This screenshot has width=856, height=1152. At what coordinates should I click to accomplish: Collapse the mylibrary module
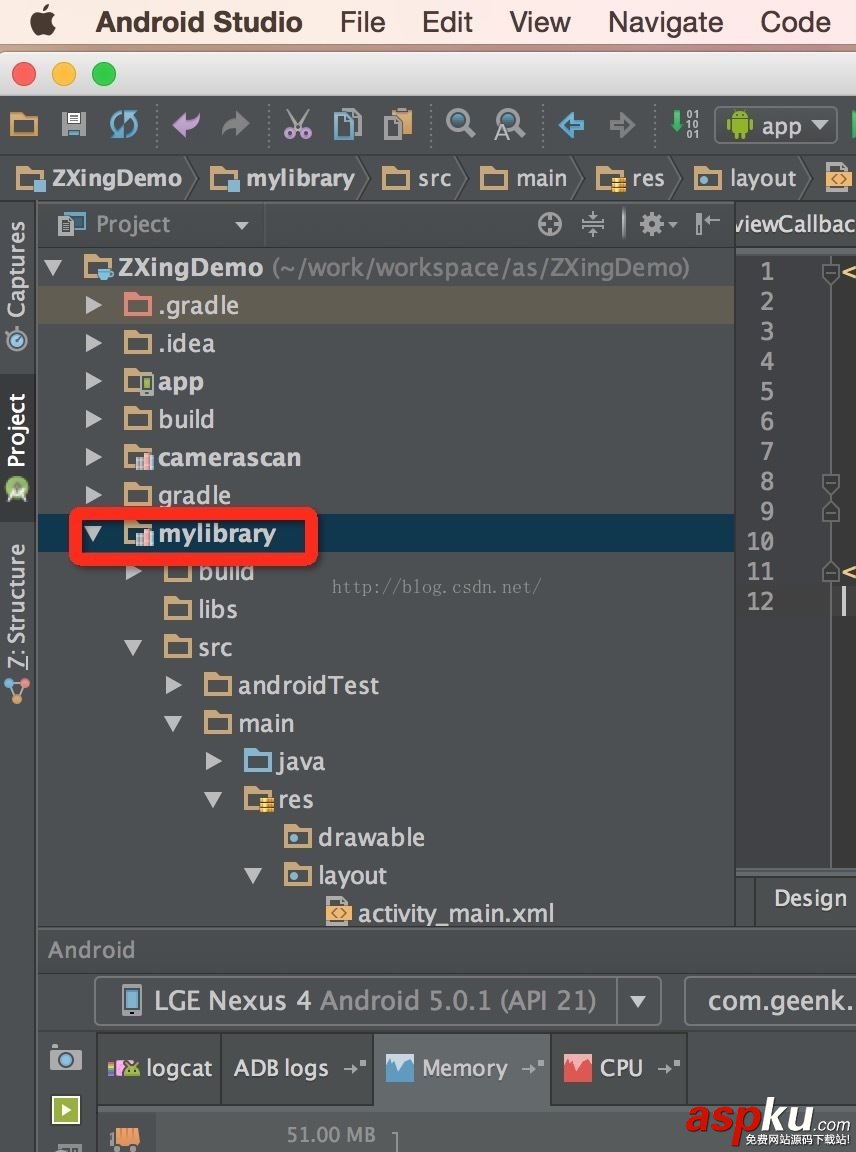tap(93, 533)
